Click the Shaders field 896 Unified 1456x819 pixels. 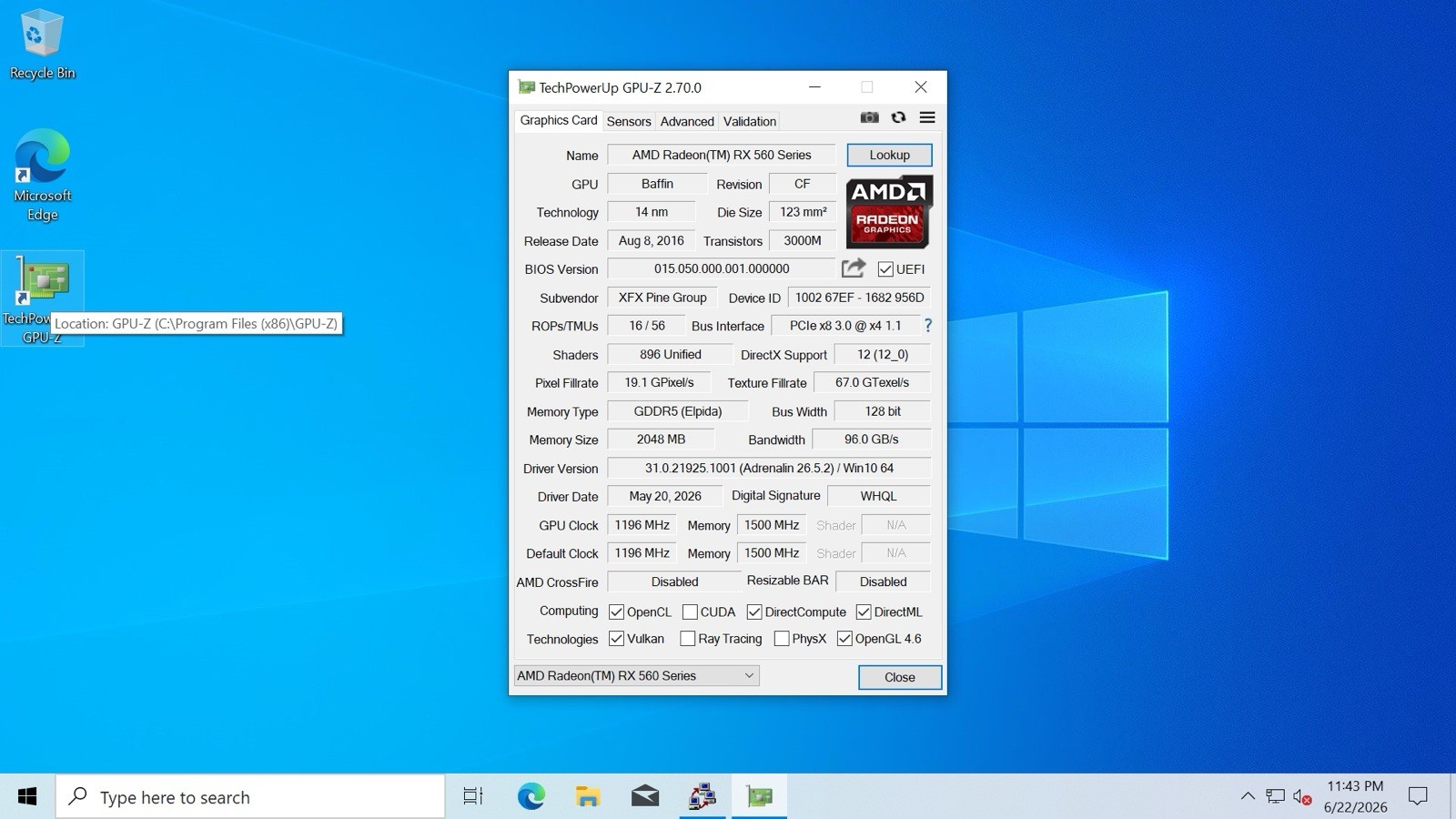click(670, 354)
